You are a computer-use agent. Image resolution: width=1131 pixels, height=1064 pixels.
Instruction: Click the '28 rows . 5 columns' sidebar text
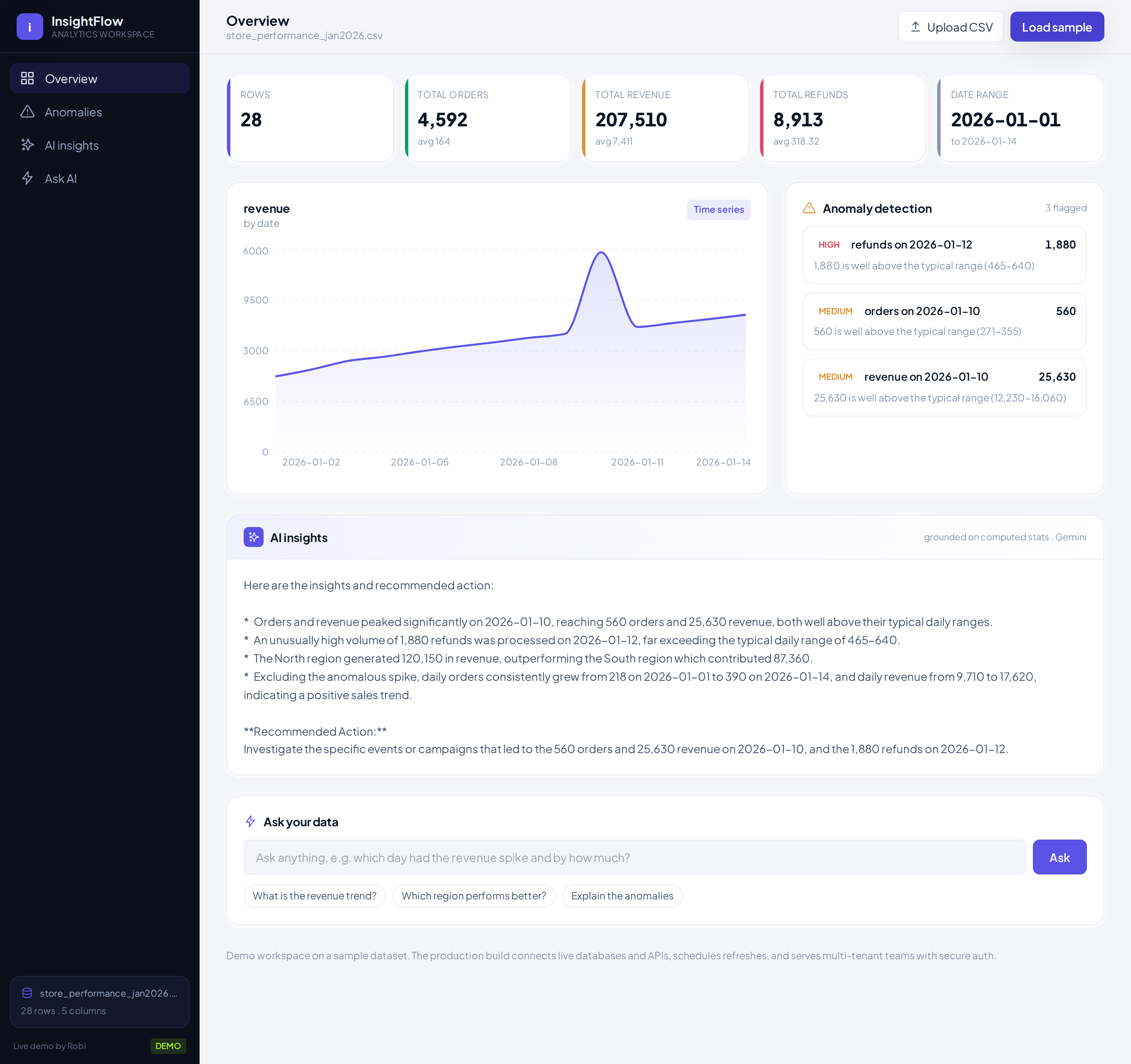(63, 1010)
